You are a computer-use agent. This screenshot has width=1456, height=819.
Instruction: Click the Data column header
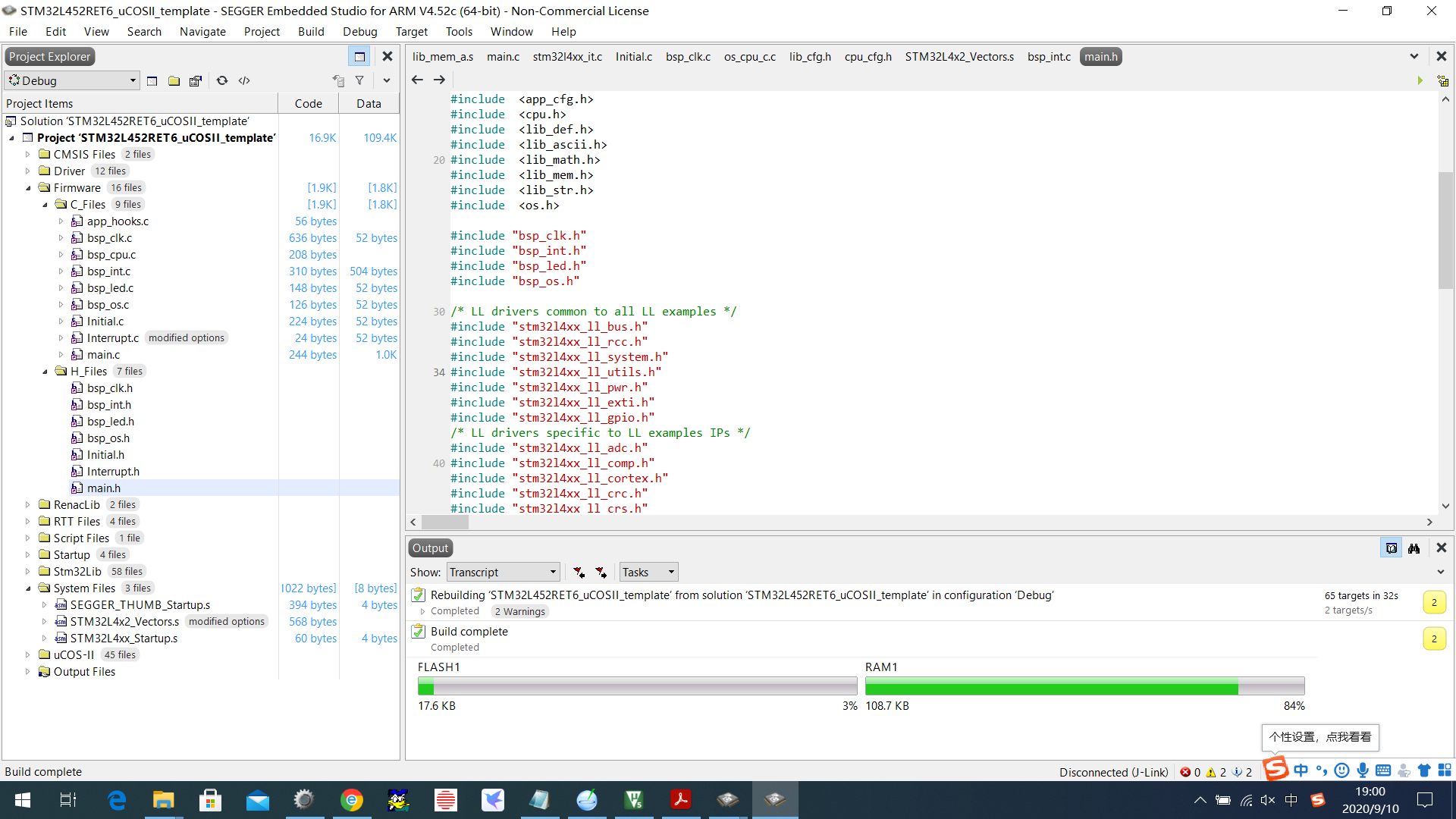point(369,104)
